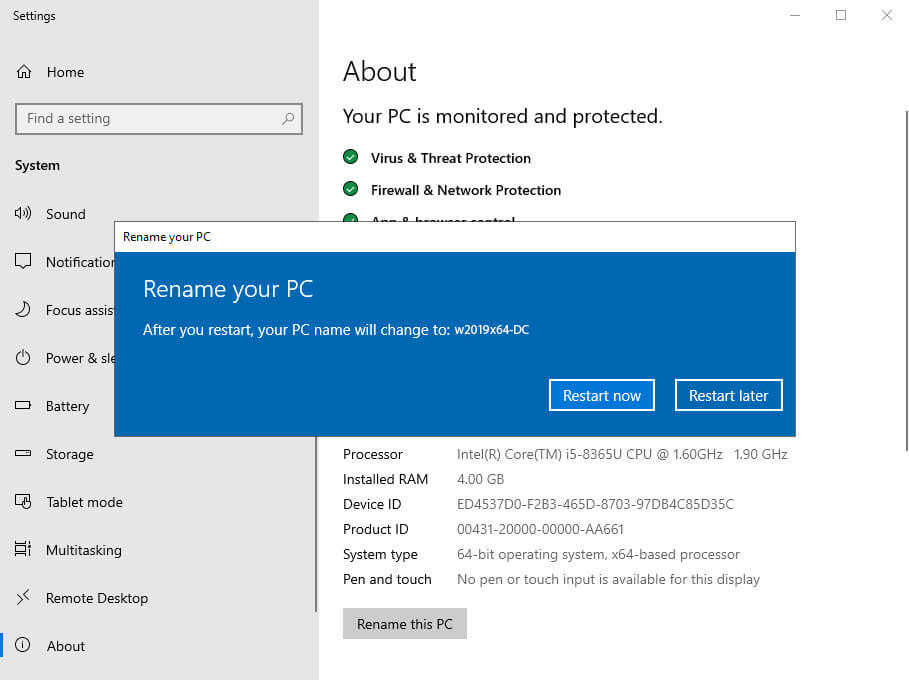Click the Battery icon in sidebar
This screenshot has width=909, height=680.
(23, 405)
